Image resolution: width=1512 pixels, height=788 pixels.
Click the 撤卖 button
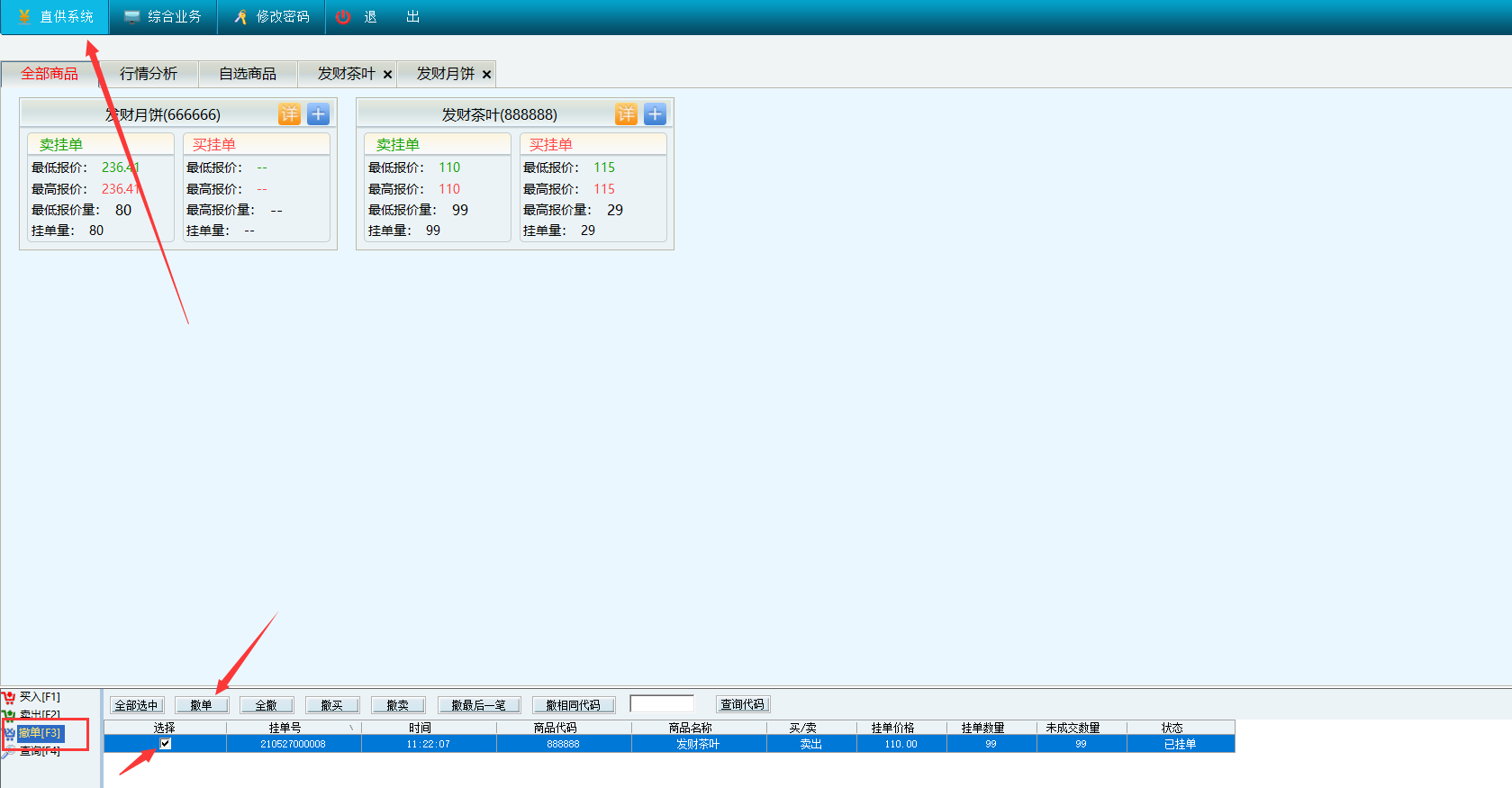pyautogui.click(x=398, y=705)
